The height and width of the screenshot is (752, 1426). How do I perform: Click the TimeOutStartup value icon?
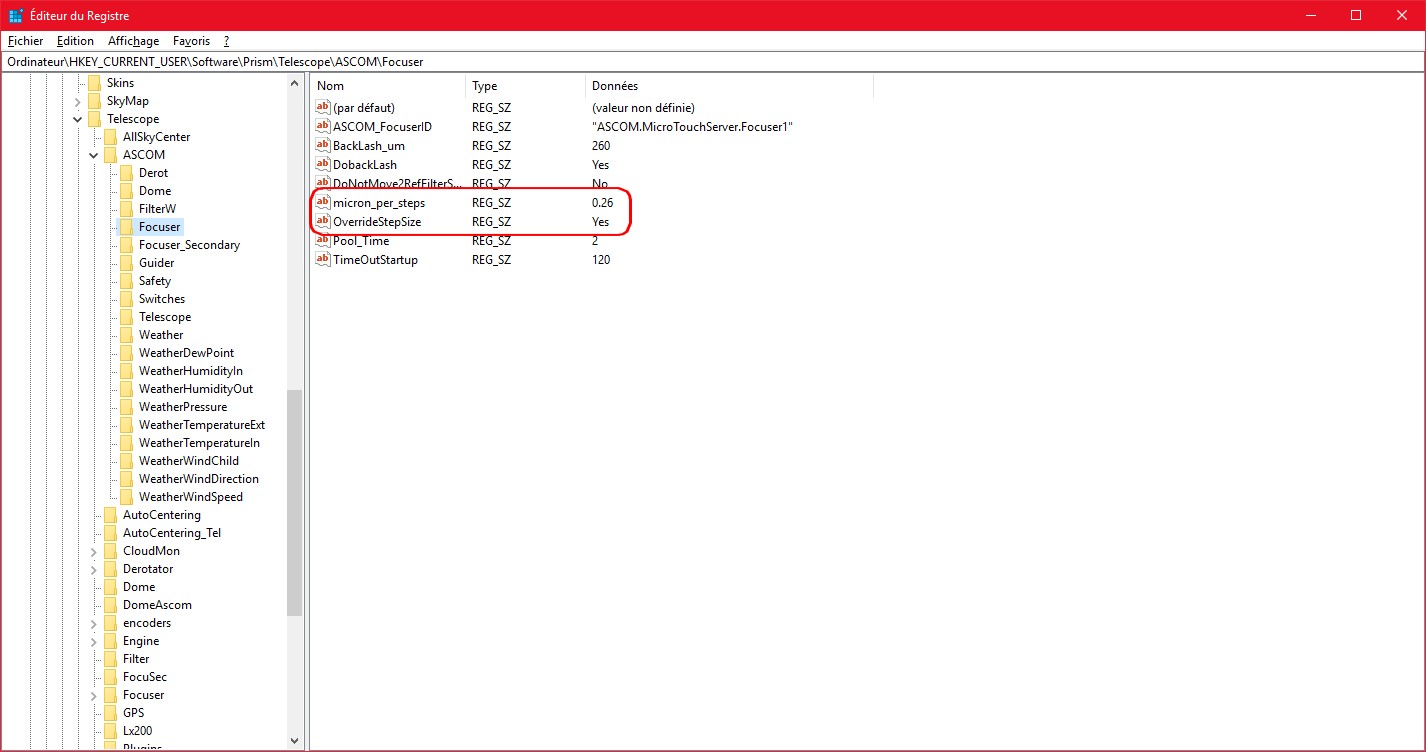tap(323, 260)
